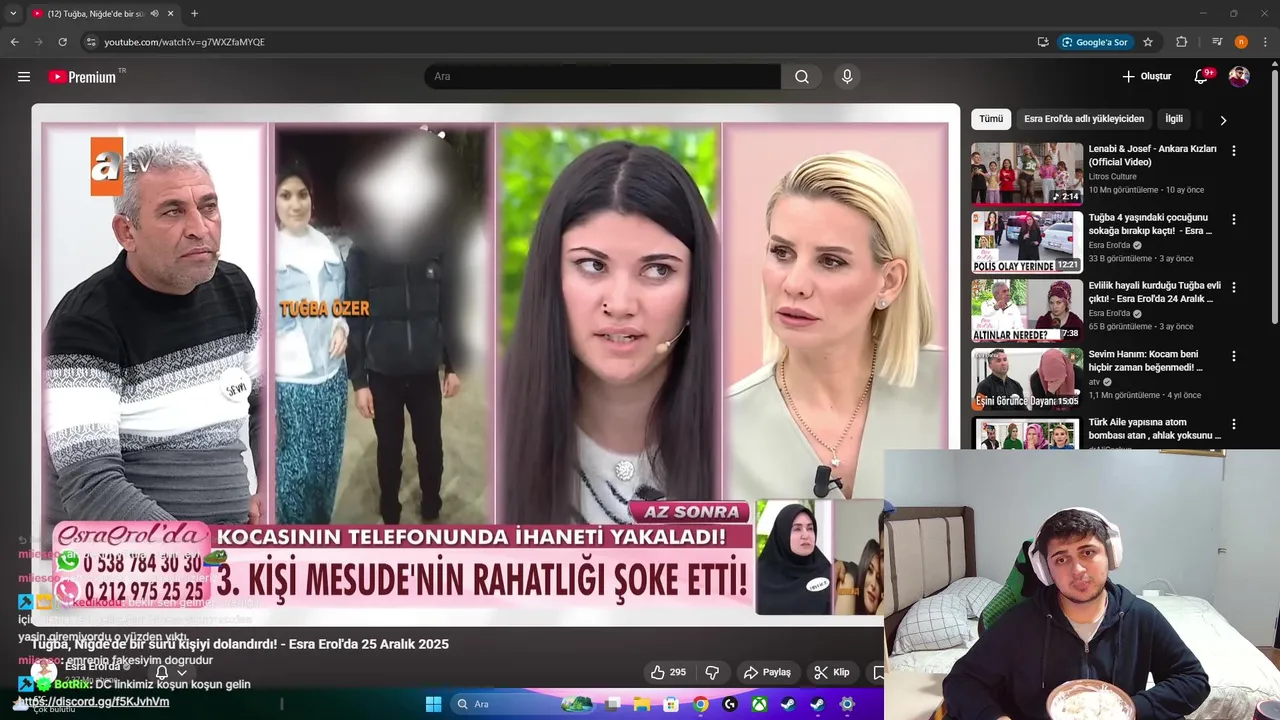Click the YouTube 'Ara' search field

[x=603, y=77]
